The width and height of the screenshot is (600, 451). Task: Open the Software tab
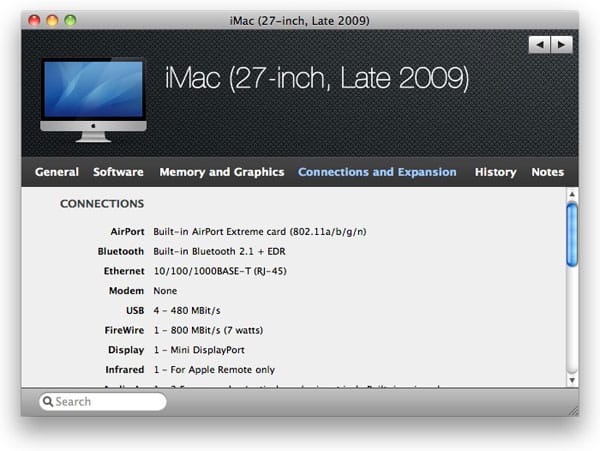[118, 172]
